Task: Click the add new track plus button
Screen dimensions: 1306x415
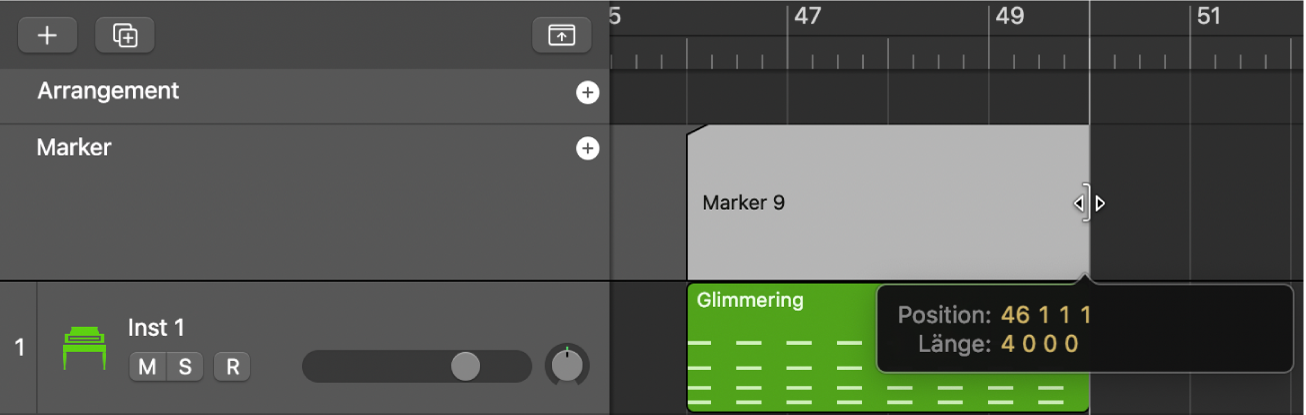Action: pyautogui.click(x=47, y=36)
